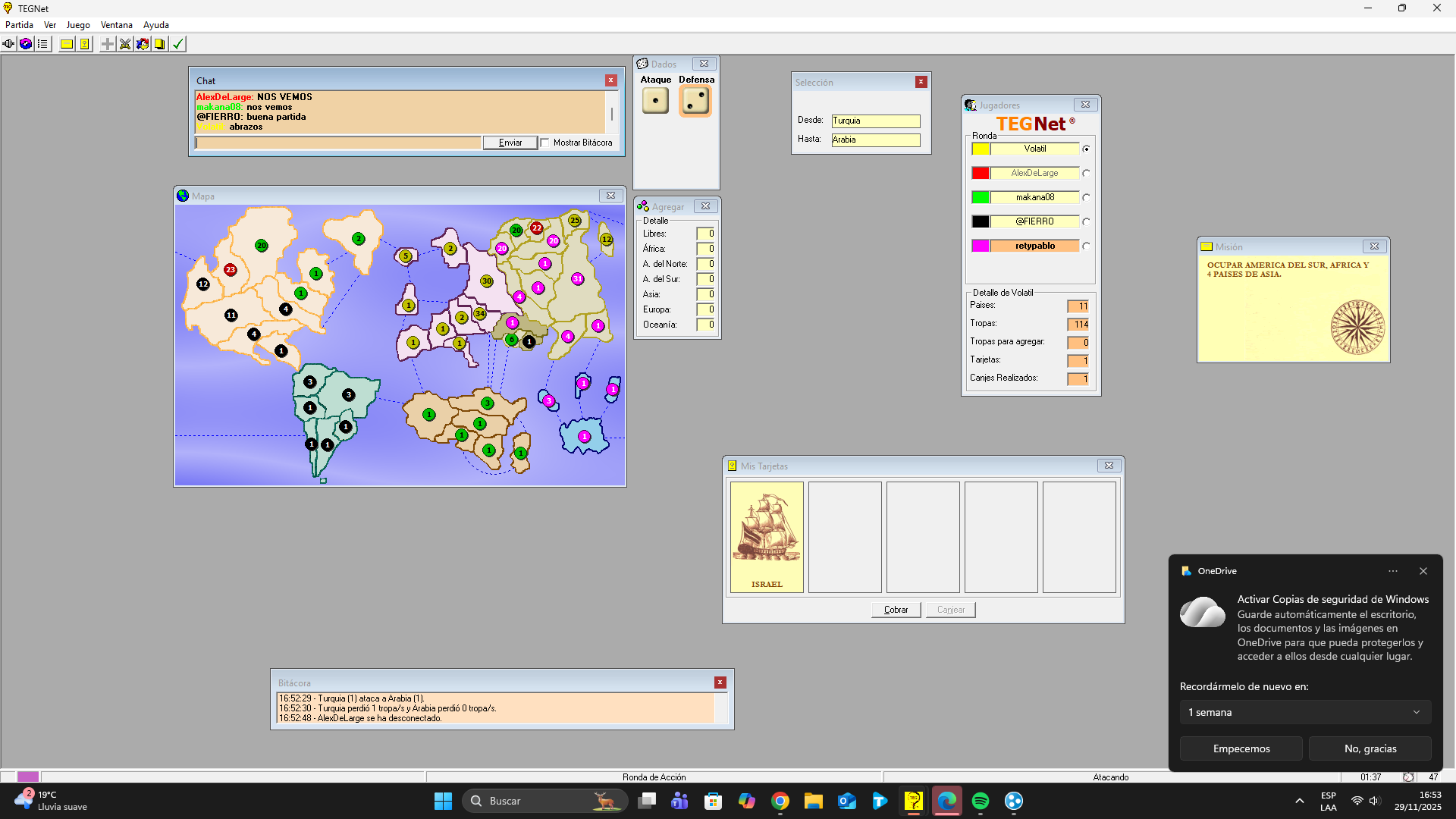Click the yellow mission card toolbar icon

coord(67,44)
